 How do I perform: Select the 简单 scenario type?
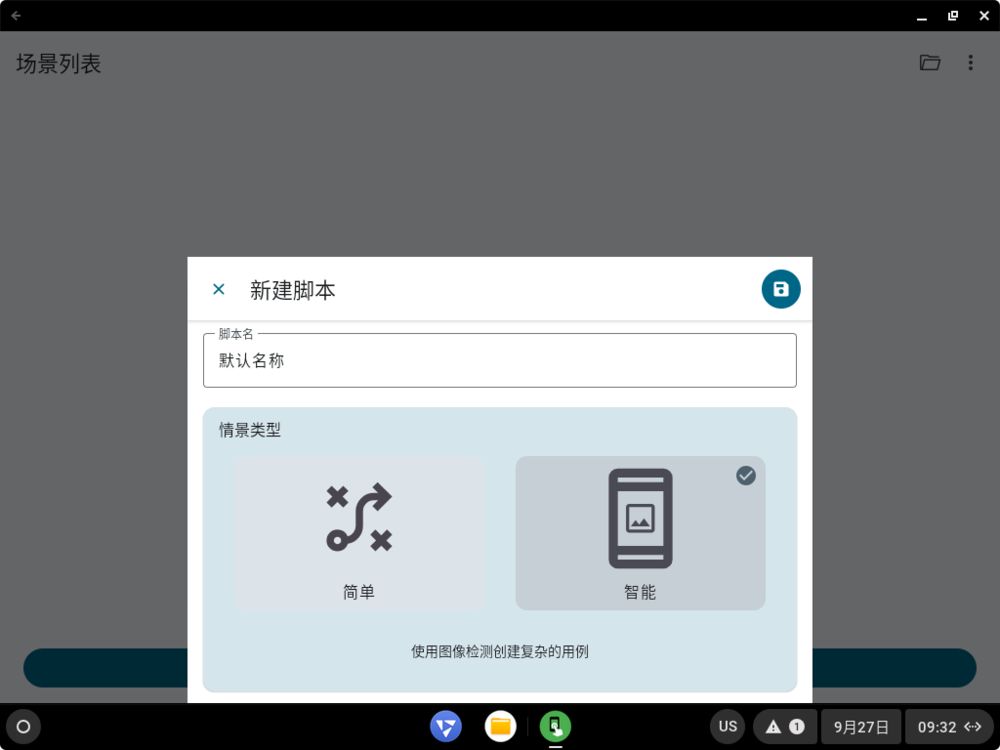pos(358,533)
